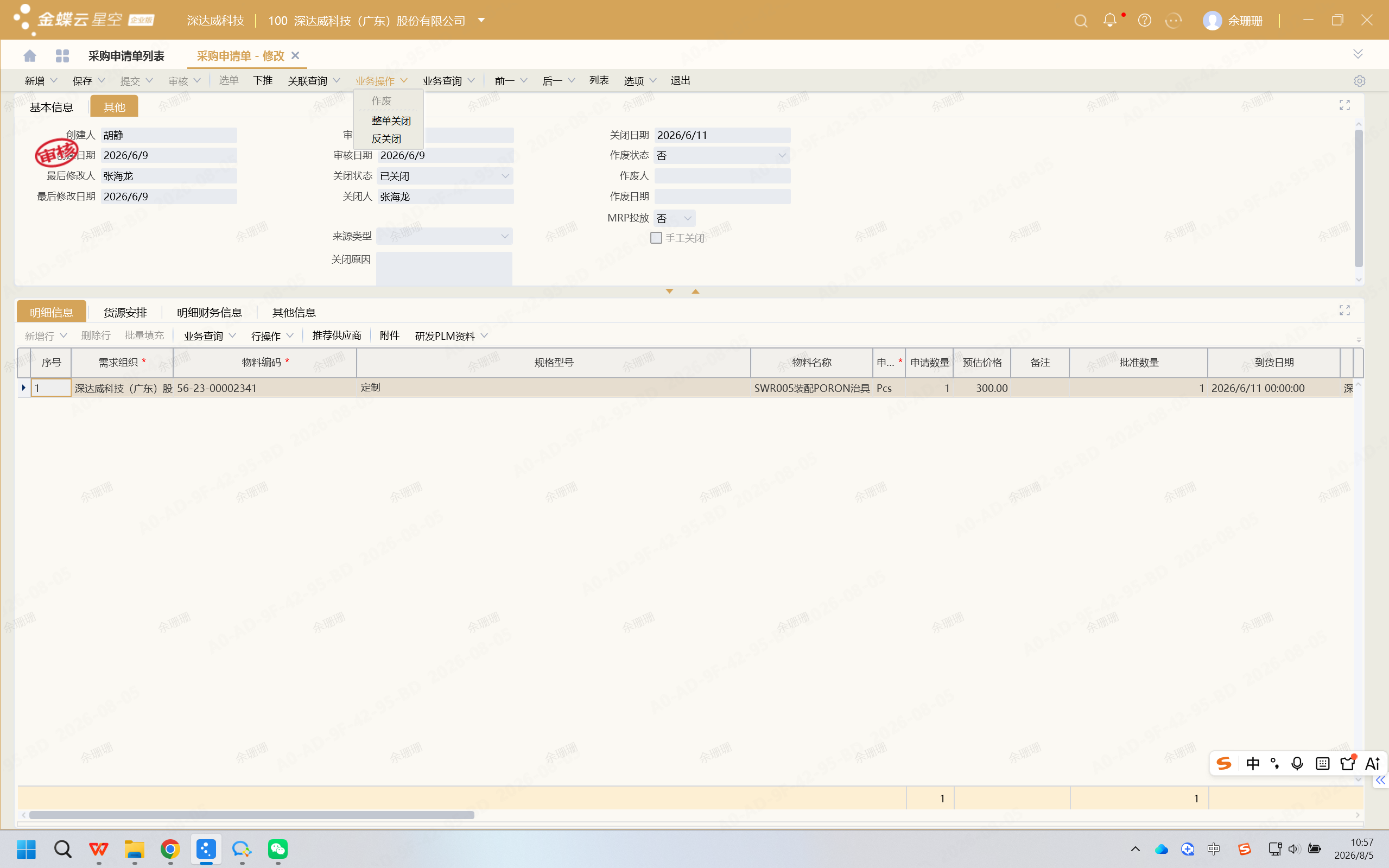Maximize the detail grid with expand icon
The width and height of the screenshot is (1389, 868).
(x=1344, y=311)
